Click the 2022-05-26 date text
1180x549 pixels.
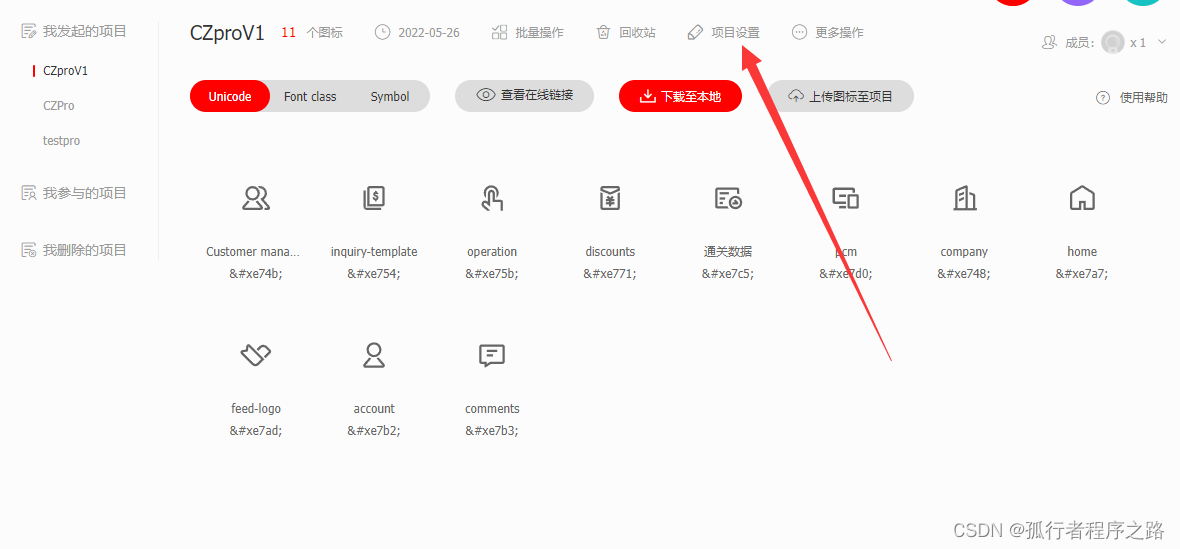click(x=429, y=32)
